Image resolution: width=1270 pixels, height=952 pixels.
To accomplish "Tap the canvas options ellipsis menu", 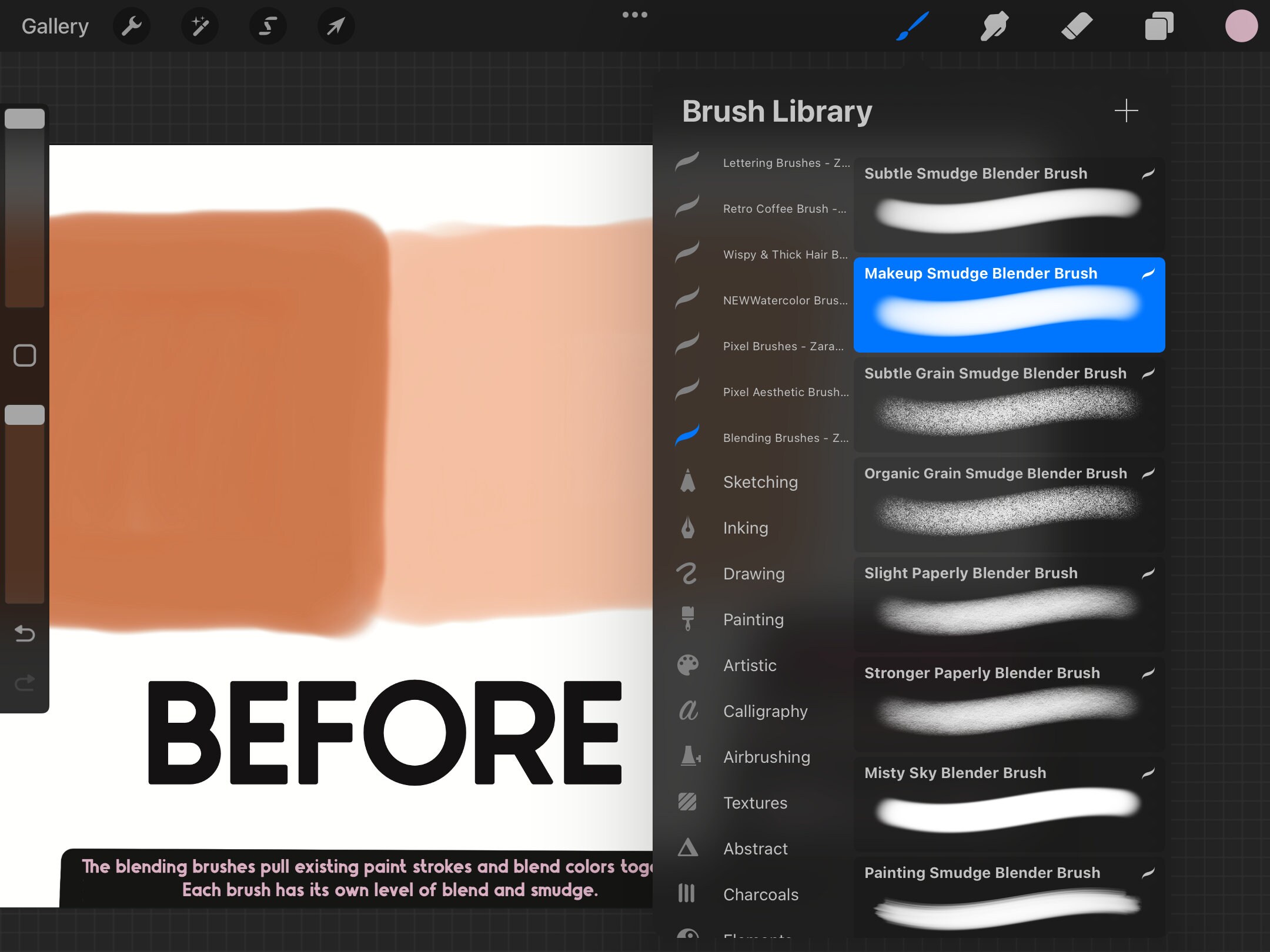I will (x=636, y=15).
